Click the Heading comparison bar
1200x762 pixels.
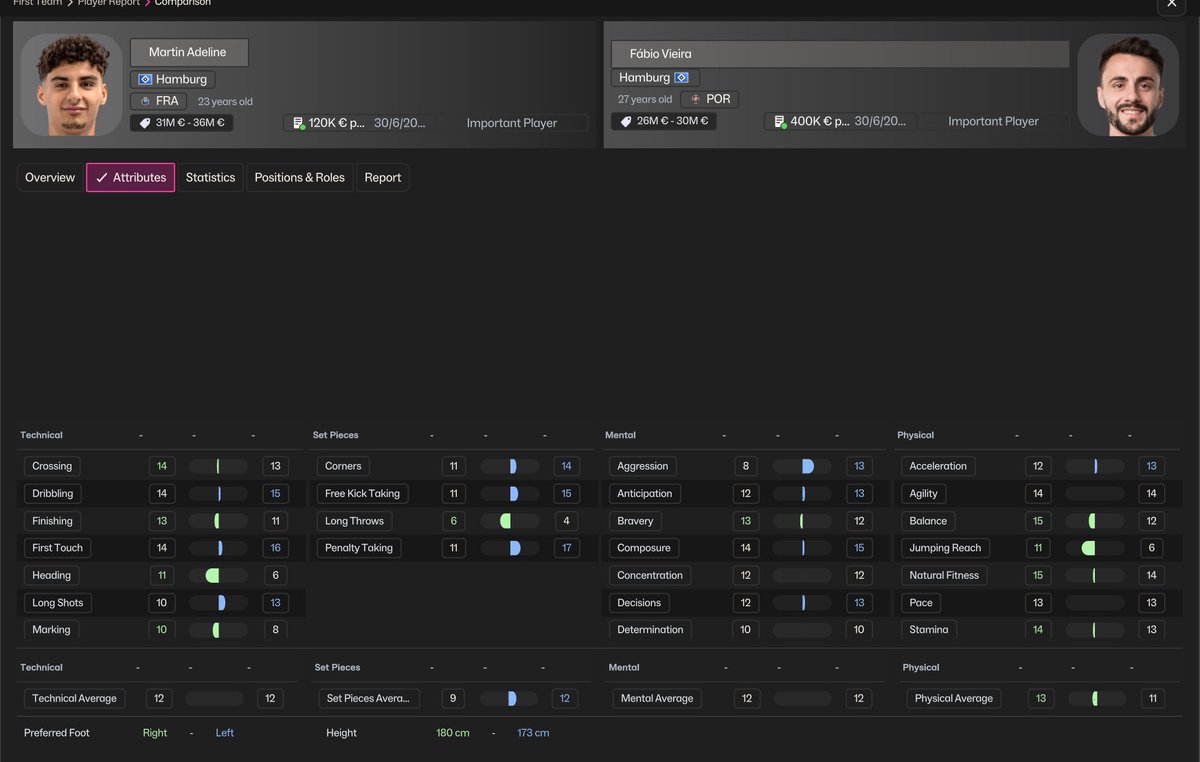(218, 575)
